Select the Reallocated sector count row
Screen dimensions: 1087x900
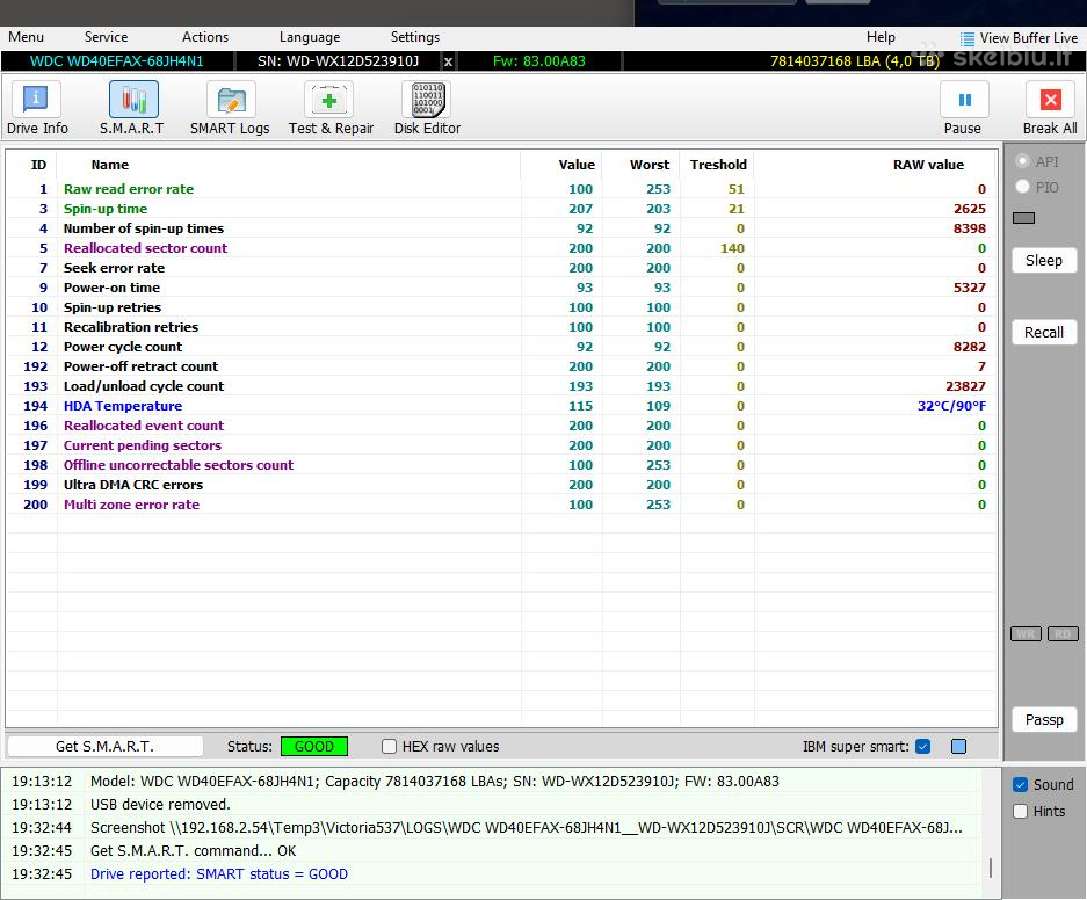(502, 248)
